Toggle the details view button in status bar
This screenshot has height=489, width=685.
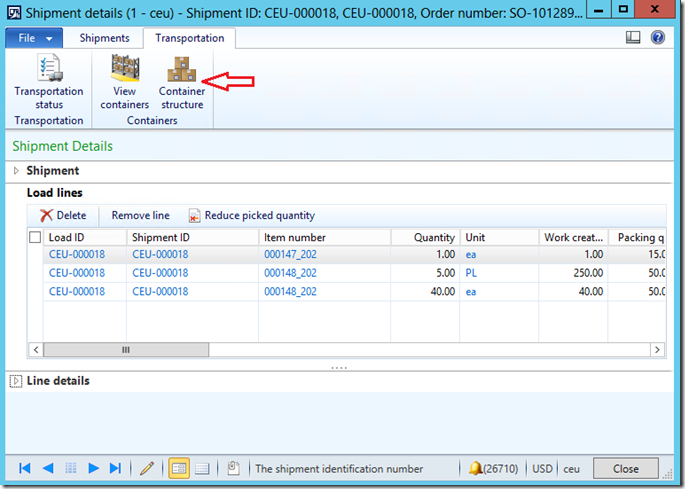click(179, 468)
